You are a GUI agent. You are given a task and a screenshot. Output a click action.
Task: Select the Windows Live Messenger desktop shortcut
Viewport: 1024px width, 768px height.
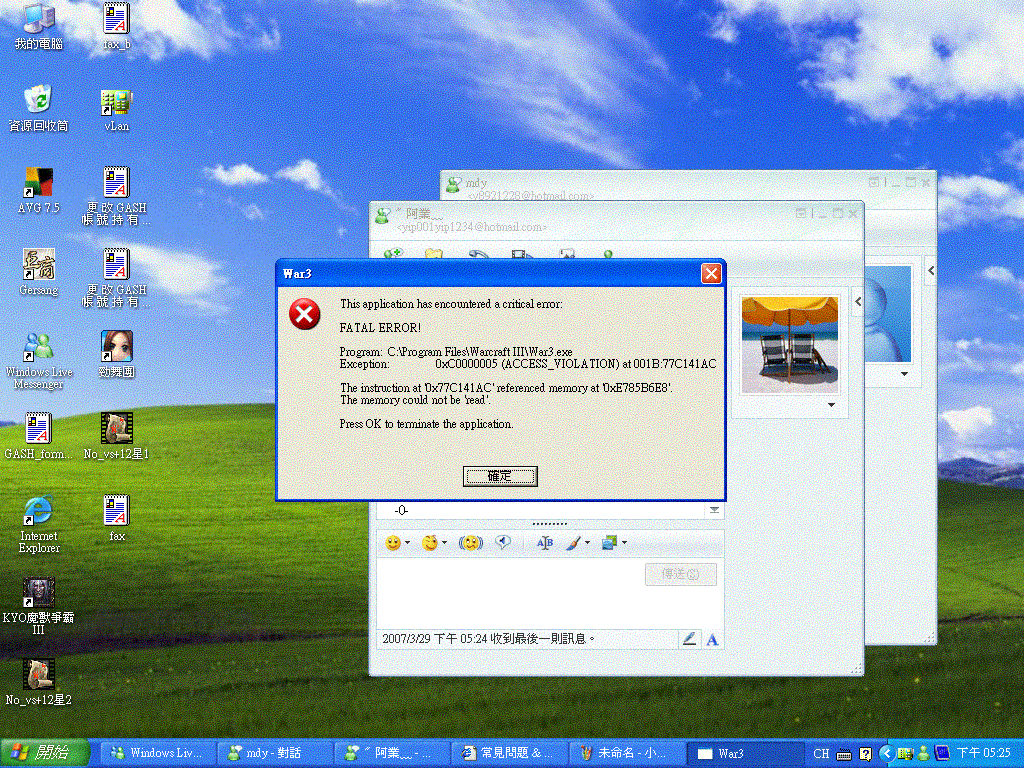click(39, 360)
